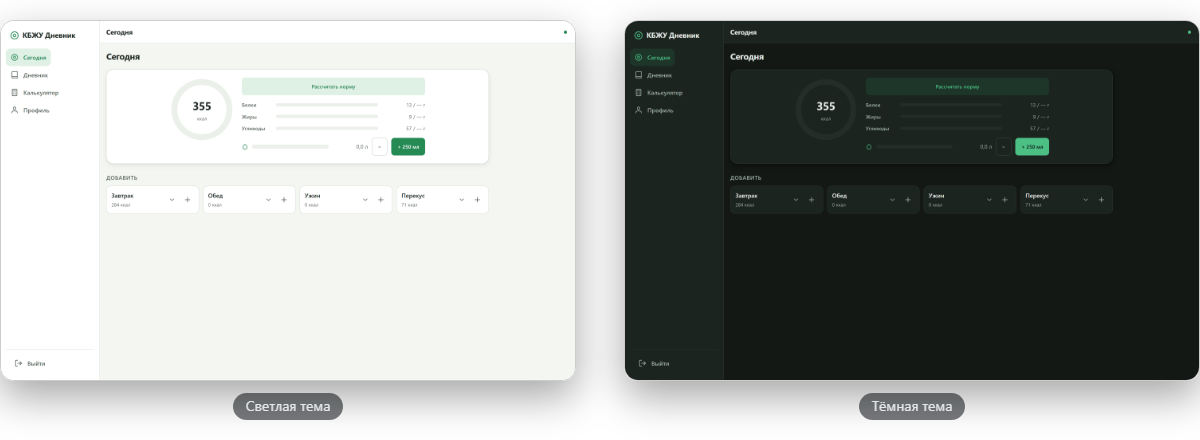Click the Тёмная тема caption label
Image resolution: width=1200 pixels, height=440 pixels.
tap(912, 406)
